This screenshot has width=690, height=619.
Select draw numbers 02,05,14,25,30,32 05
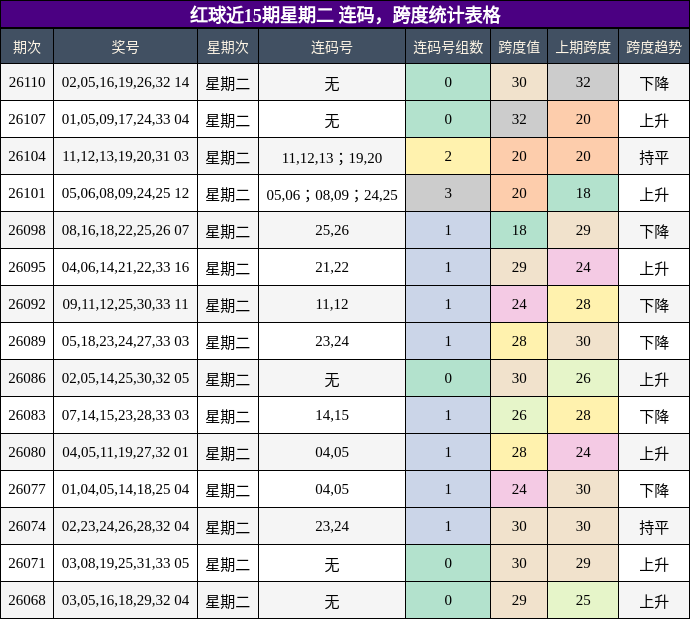tap(125, 378)
